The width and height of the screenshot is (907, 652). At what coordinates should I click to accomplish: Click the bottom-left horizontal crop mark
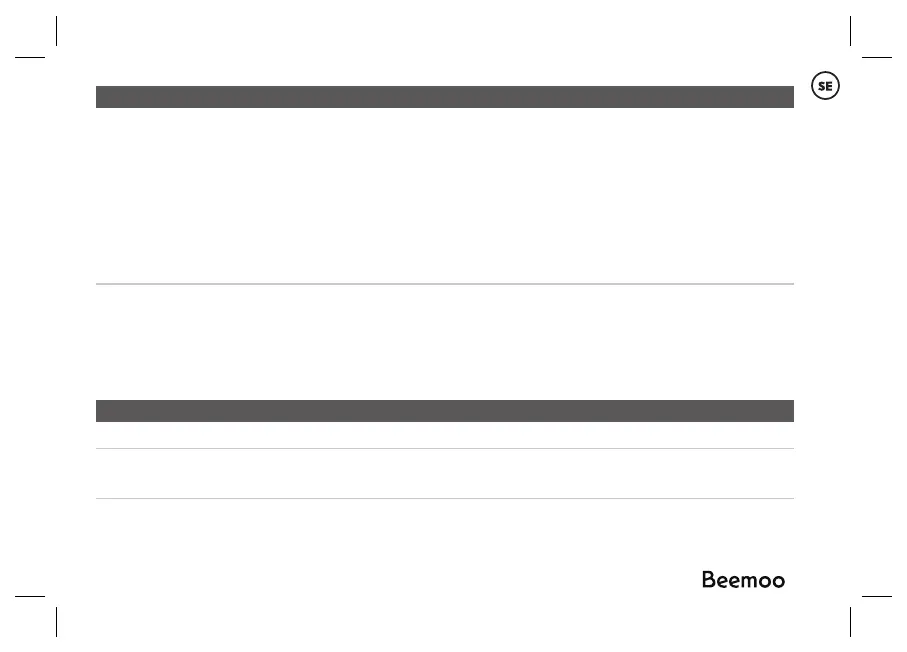pos(31,594)
